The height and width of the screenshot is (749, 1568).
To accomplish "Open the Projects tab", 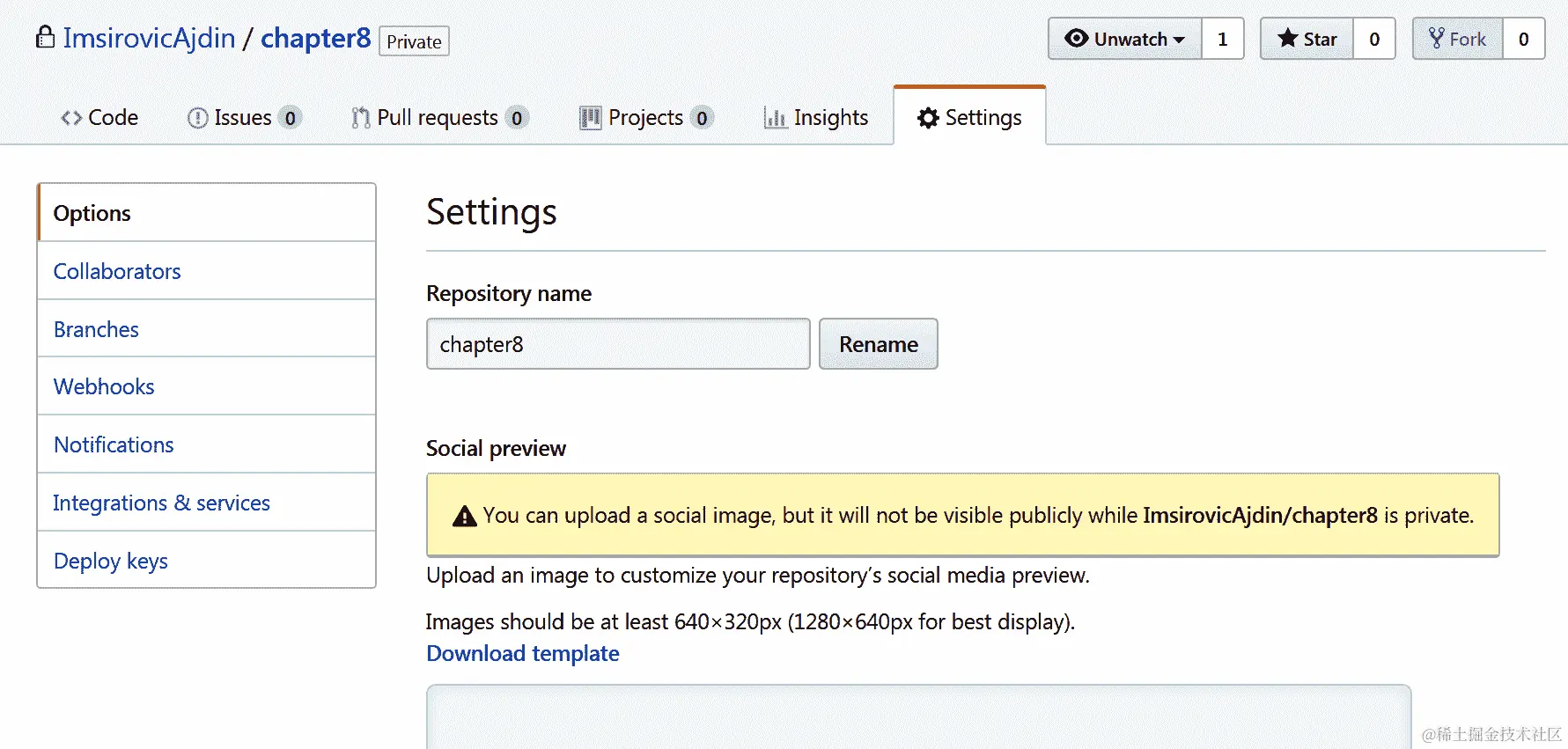I will pos(645,118).
